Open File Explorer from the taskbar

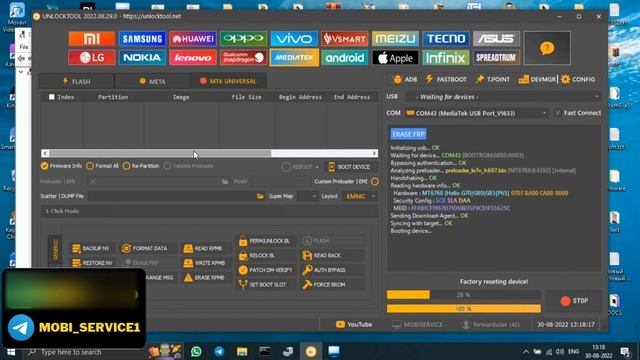pyautogui.click(x=242, y=351)
